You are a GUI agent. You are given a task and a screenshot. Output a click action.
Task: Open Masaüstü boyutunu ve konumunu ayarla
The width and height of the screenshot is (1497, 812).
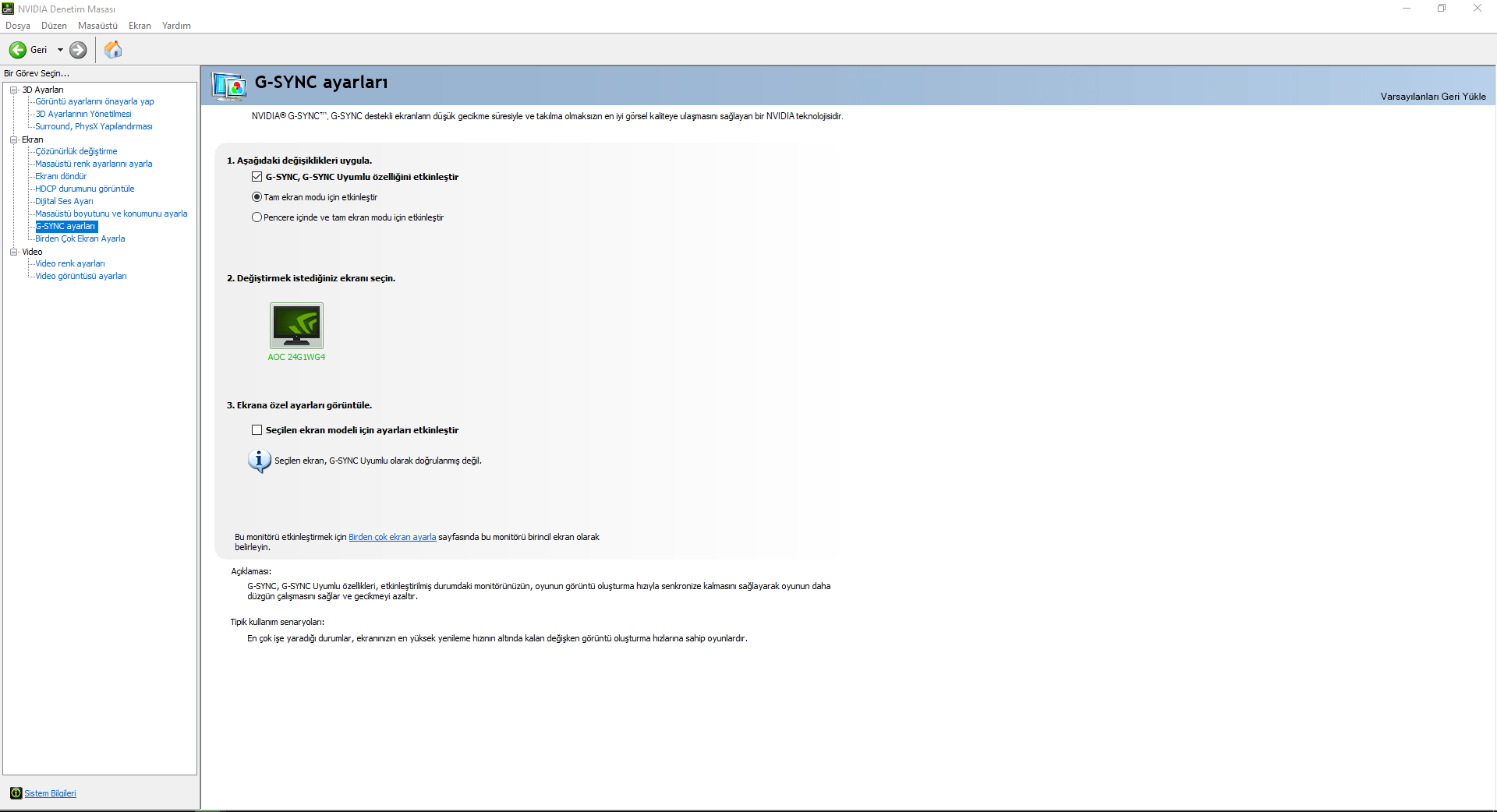(x=111, y=214)
